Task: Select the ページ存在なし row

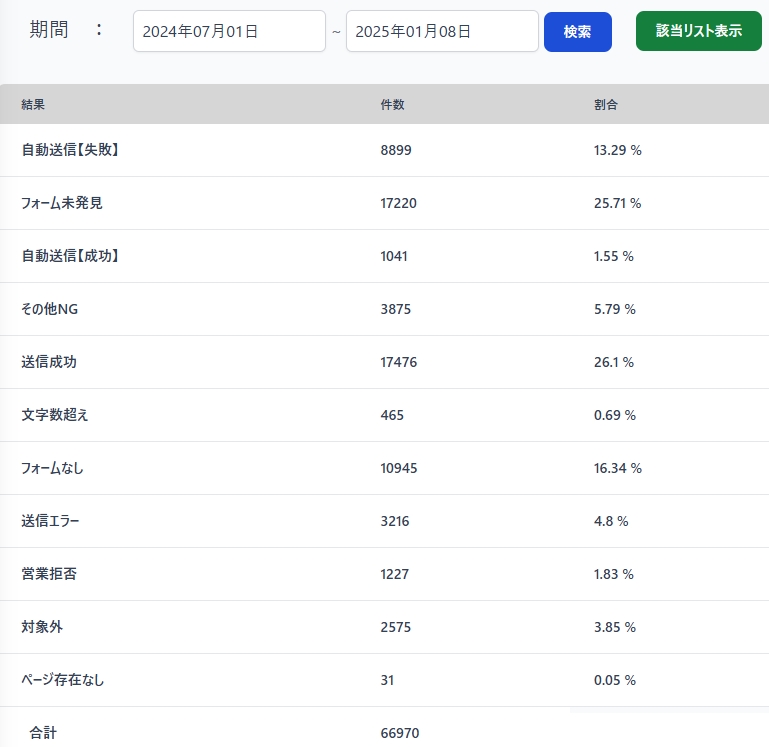Action: [x=63, y=680]
